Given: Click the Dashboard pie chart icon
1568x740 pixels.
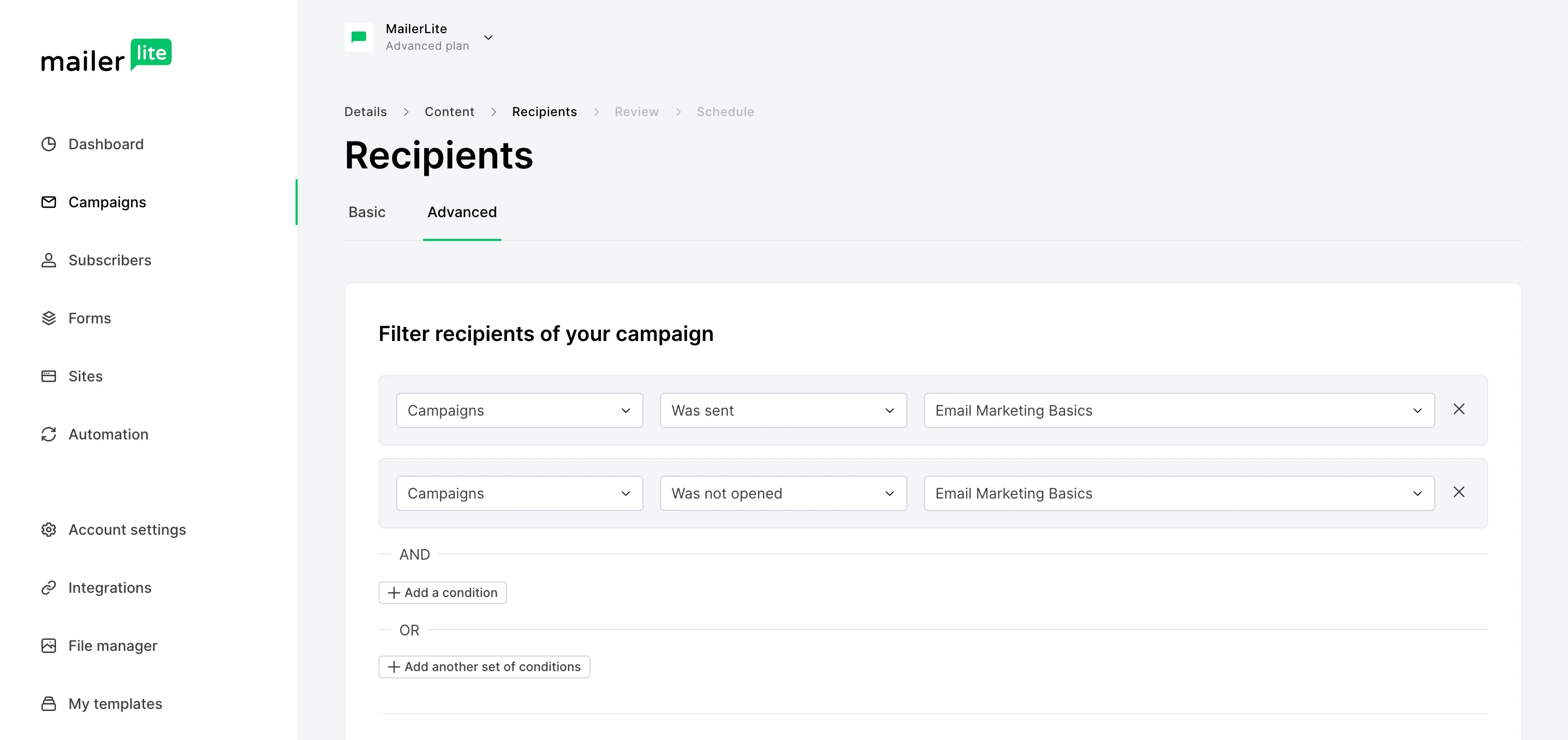Looking at the screenshot, I should coord(49,144).
